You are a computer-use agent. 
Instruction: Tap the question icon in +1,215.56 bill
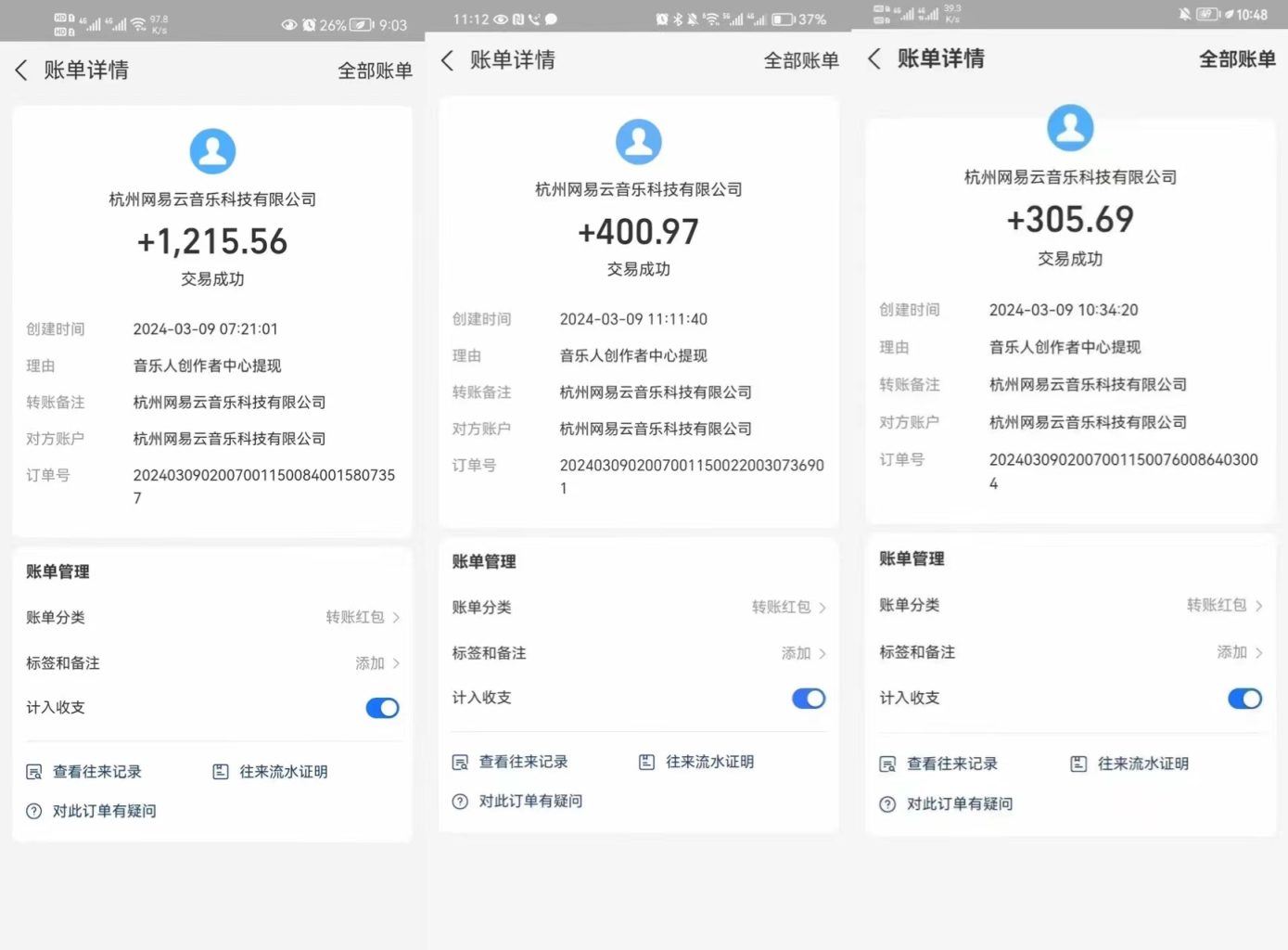click(34, 811)
